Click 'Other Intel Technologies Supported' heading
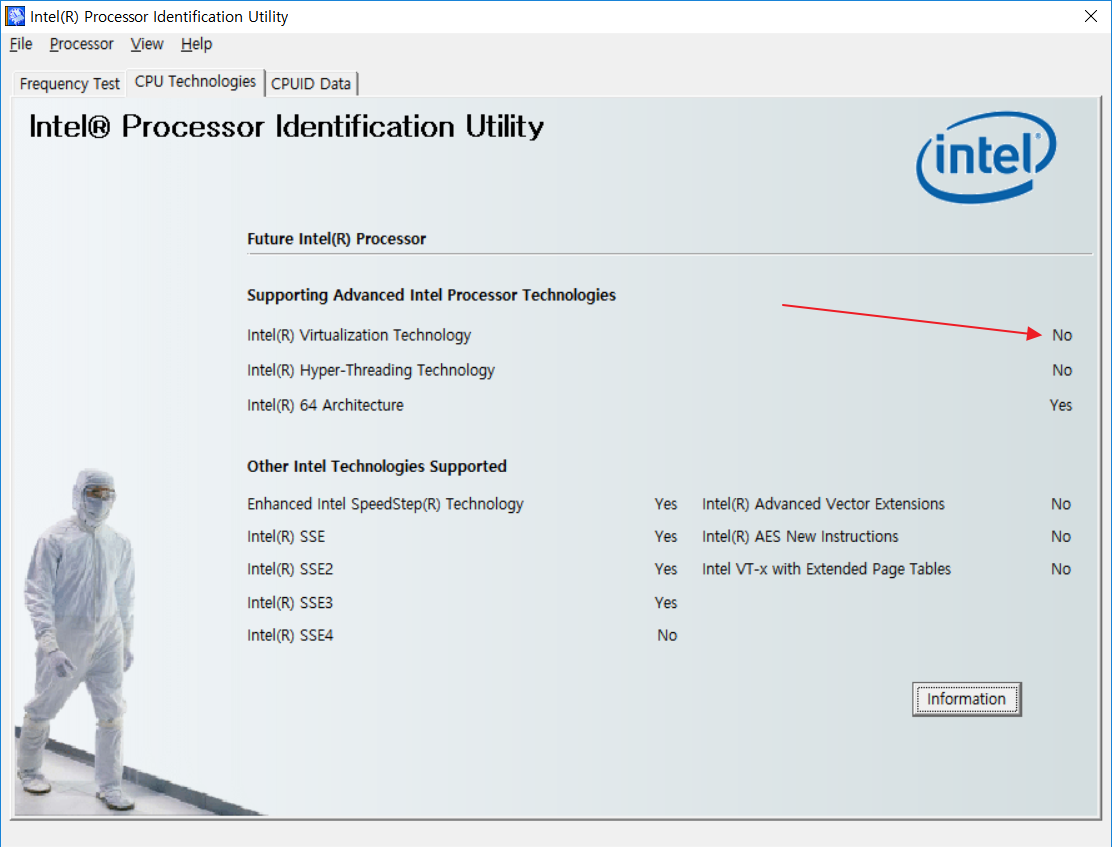The width and height of the screenshot is (1112, 847). tap(377, 466)
